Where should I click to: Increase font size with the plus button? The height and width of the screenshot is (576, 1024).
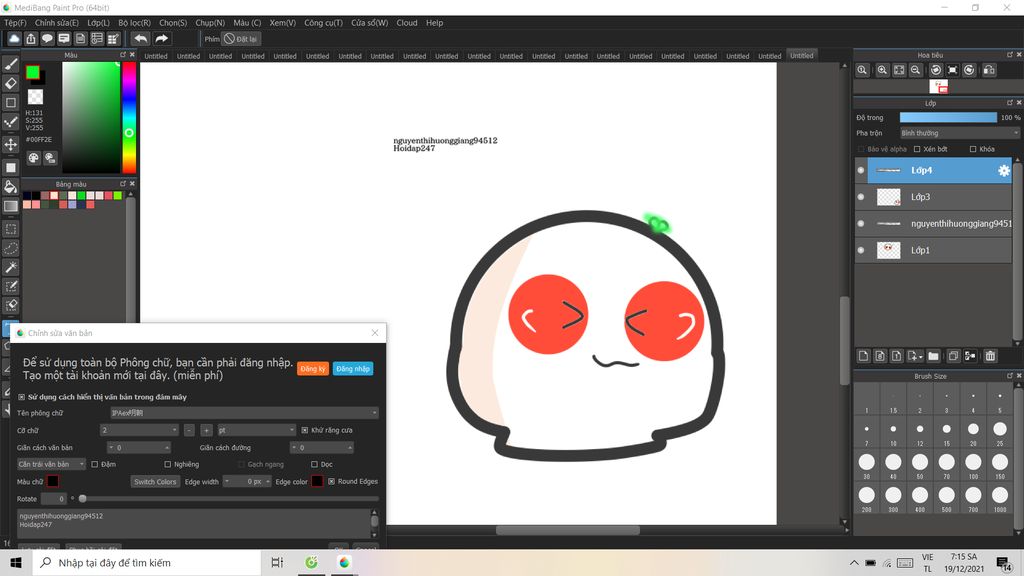tap(206, 430)
